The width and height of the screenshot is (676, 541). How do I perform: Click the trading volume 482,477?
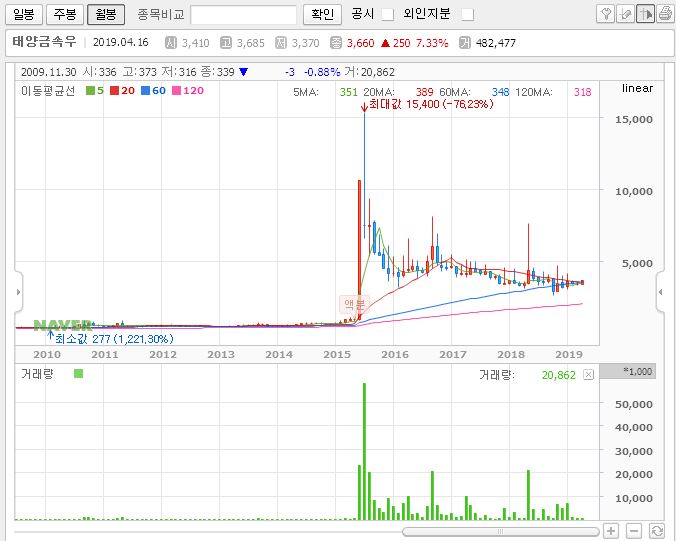coord(496,43)
